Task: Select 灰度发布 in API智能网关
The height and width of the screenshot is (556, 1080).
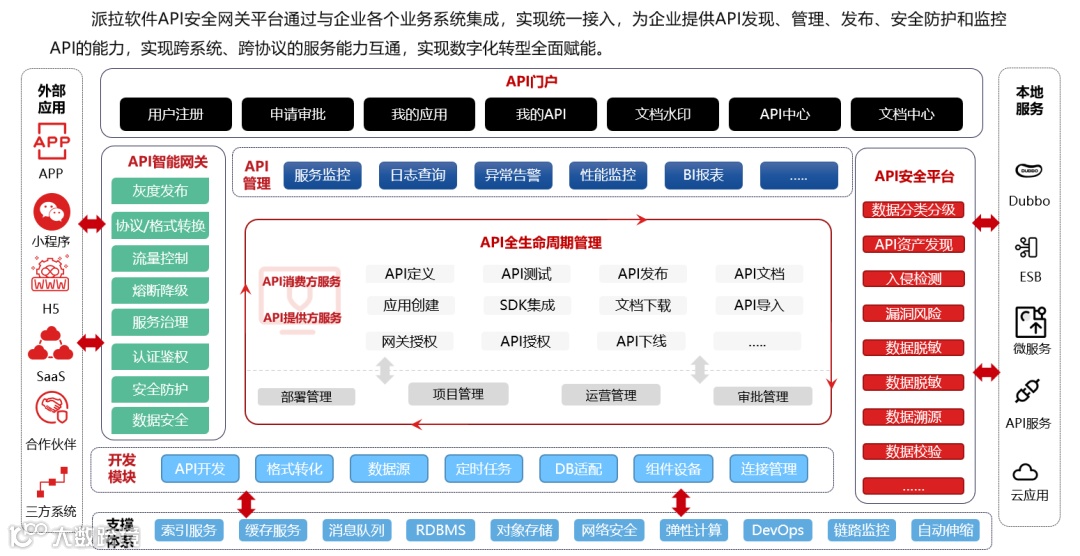Action: 160,191
